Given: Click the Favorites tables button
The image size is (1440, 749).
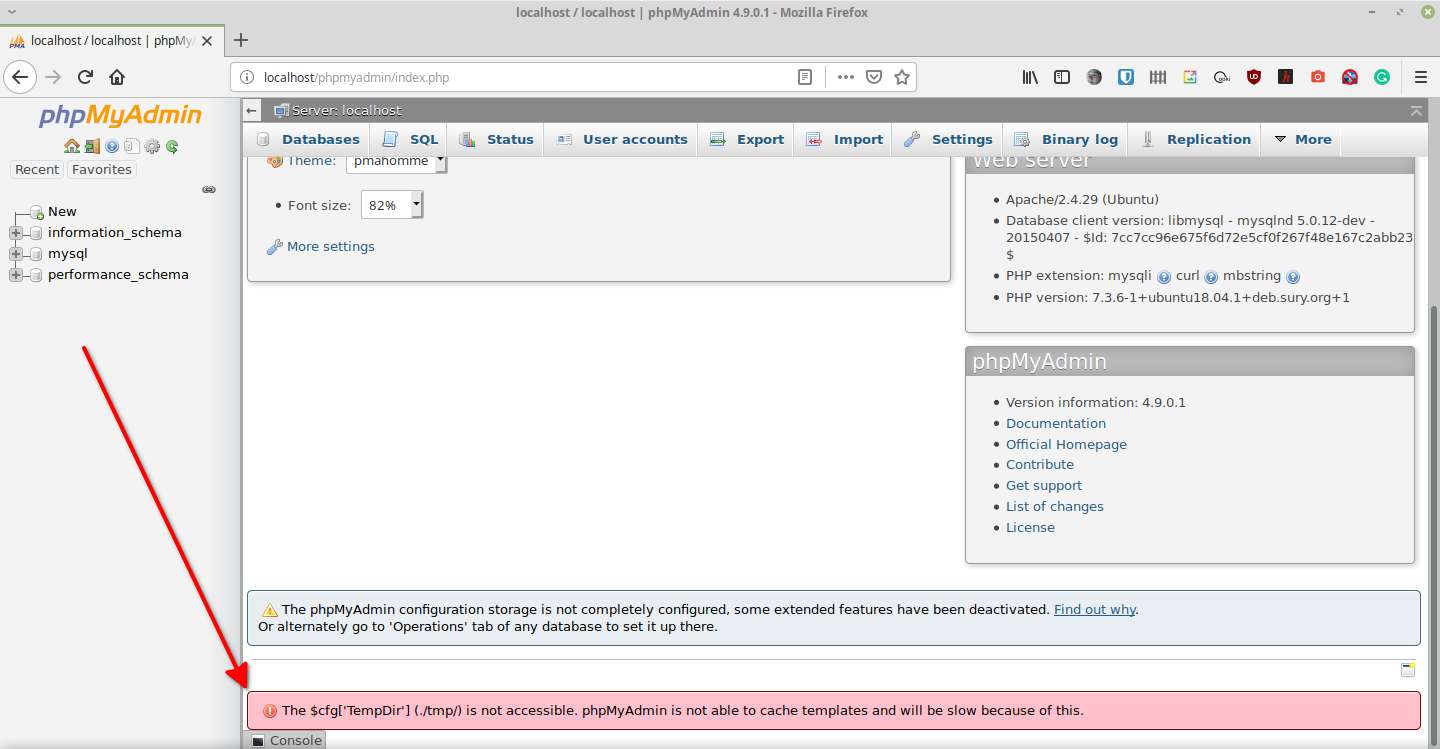Looking at the screenshot, I should pyautogui.click(x=102, y=170).
